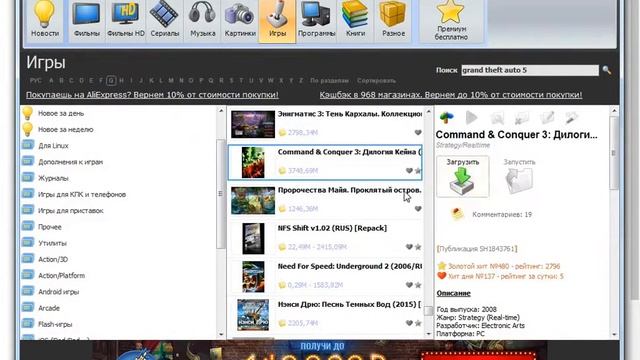This screenshot has width=640, height=360.
Task: Open the AliExpress 10% cashback link
Action: point(152,95)
